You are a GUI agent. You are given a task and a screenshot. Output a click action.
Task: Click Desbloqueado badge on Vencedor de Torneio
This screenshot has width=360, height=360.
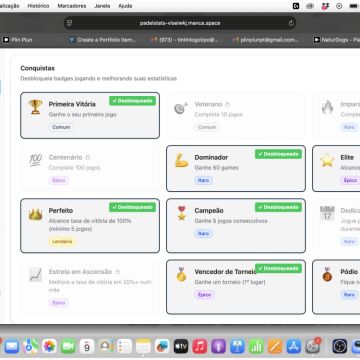click(278, 268)
